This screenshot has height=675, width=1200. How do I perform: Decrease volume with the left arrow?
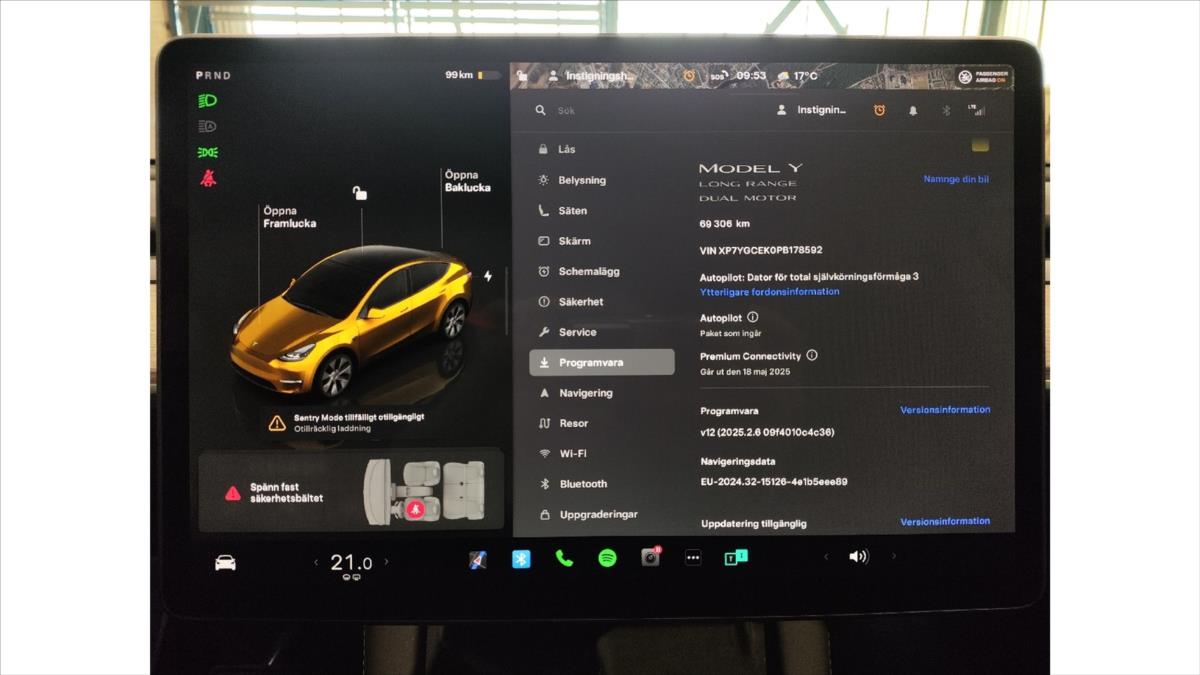(x=826, y=557)
